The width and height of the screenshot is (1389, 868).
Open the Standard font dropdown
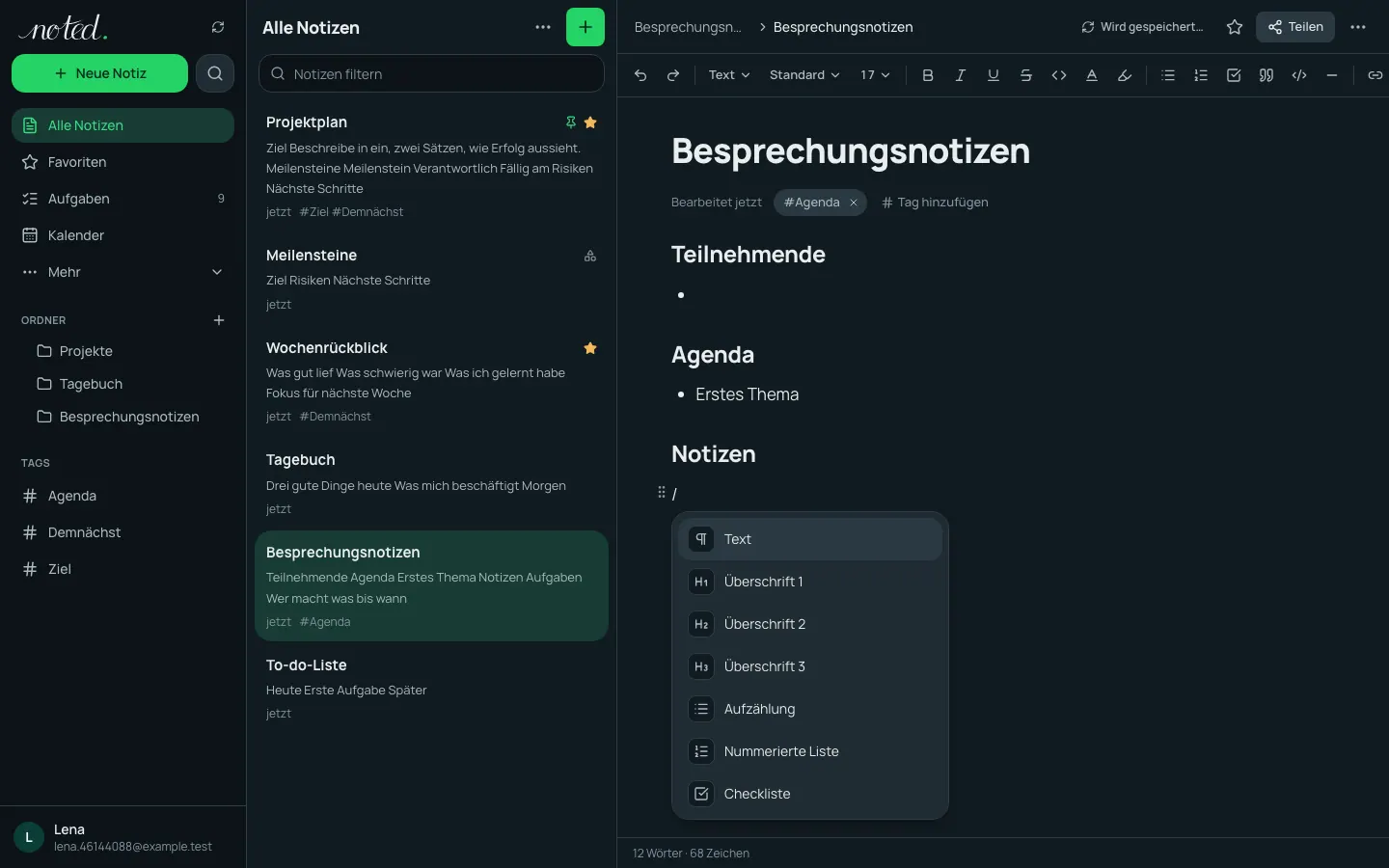click(804, 75)
